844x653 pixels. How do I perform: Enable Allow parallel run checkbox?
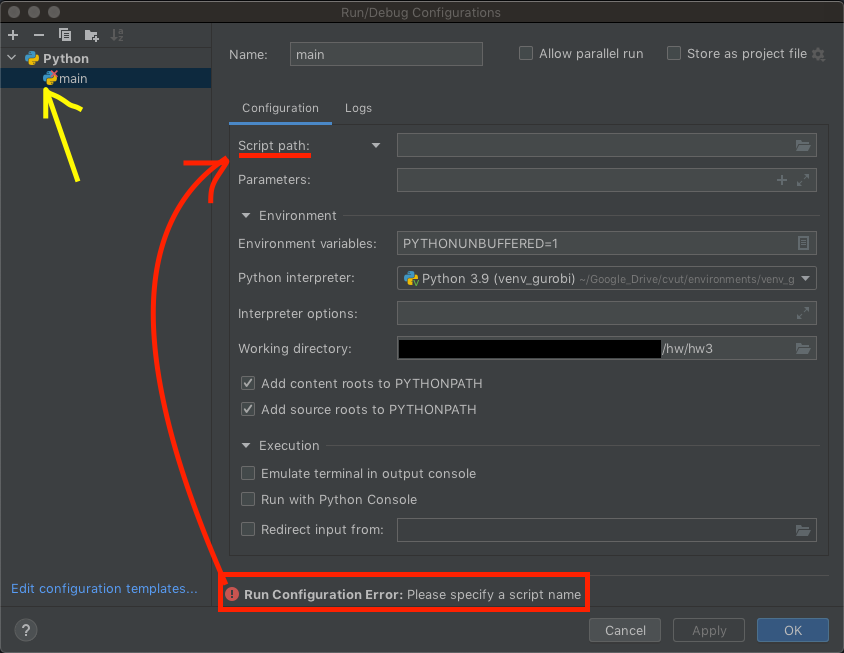point(526,54)
